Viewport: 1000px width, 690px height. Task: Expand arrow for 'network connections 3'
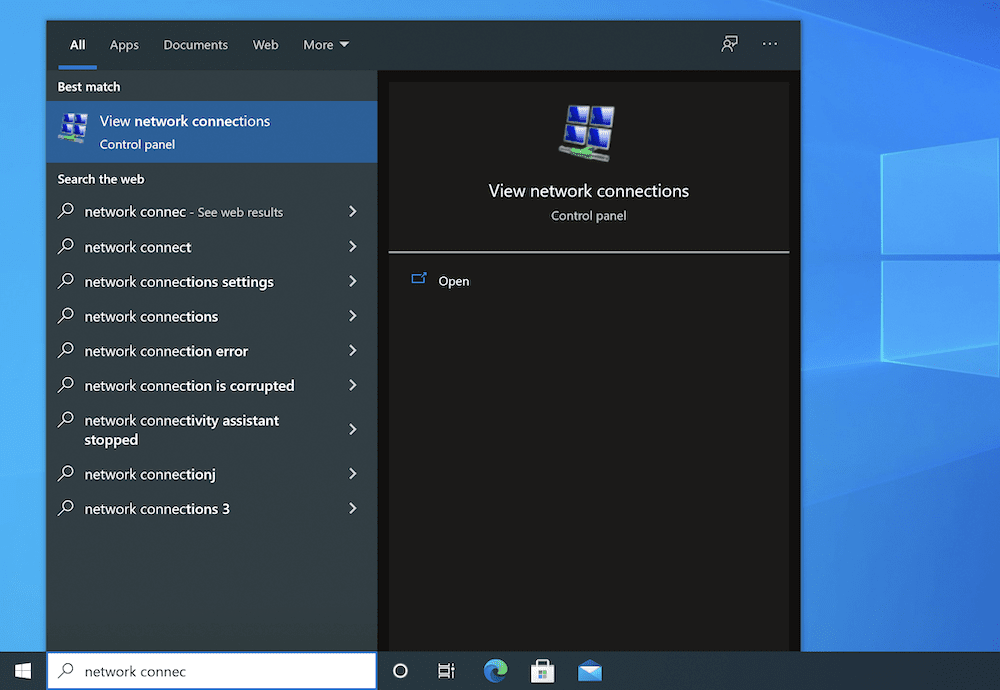pyautogui.click(x=353, y=508)
